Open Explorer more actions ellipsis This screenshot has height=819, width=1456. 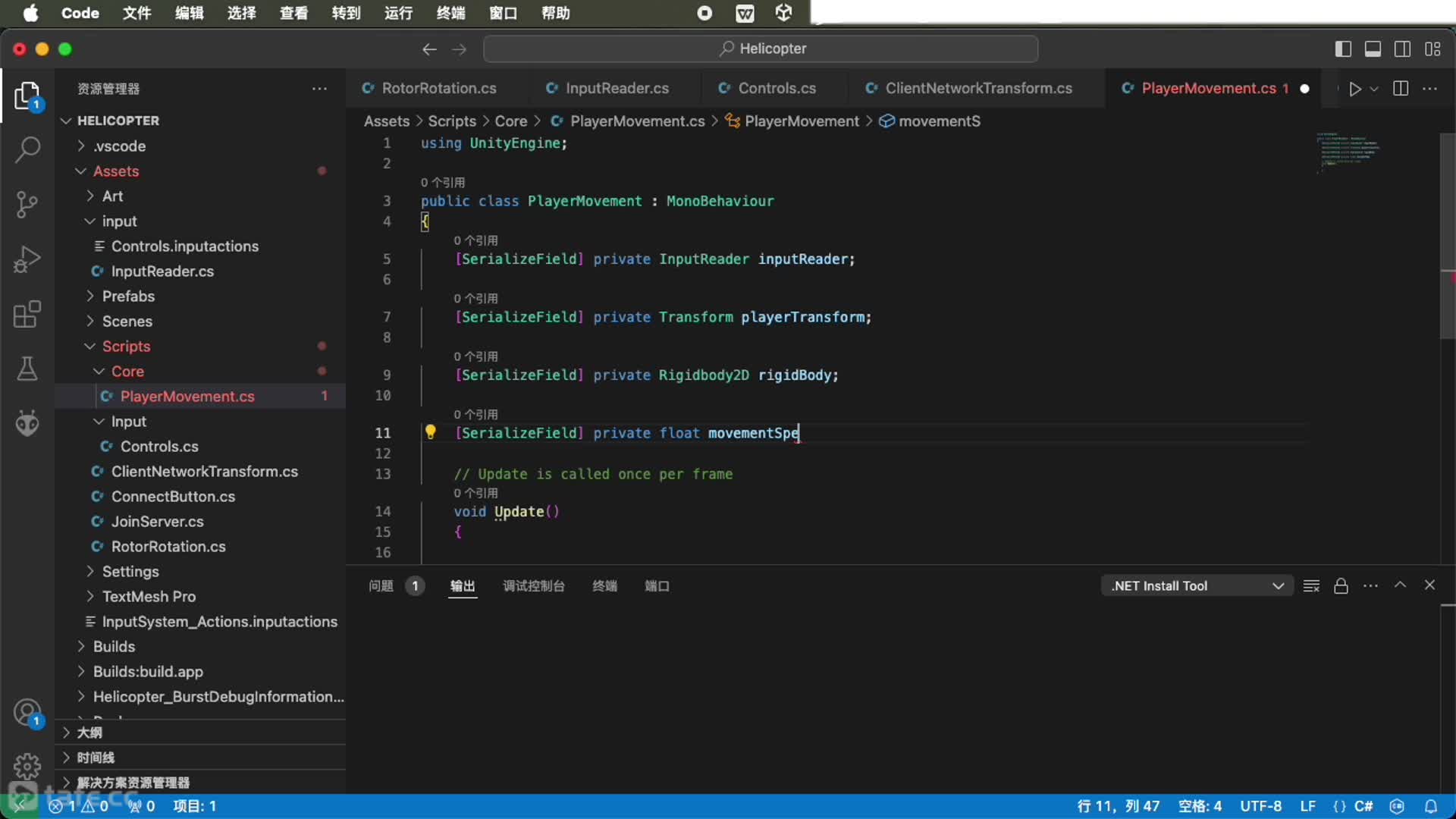[x=320, y=89]
